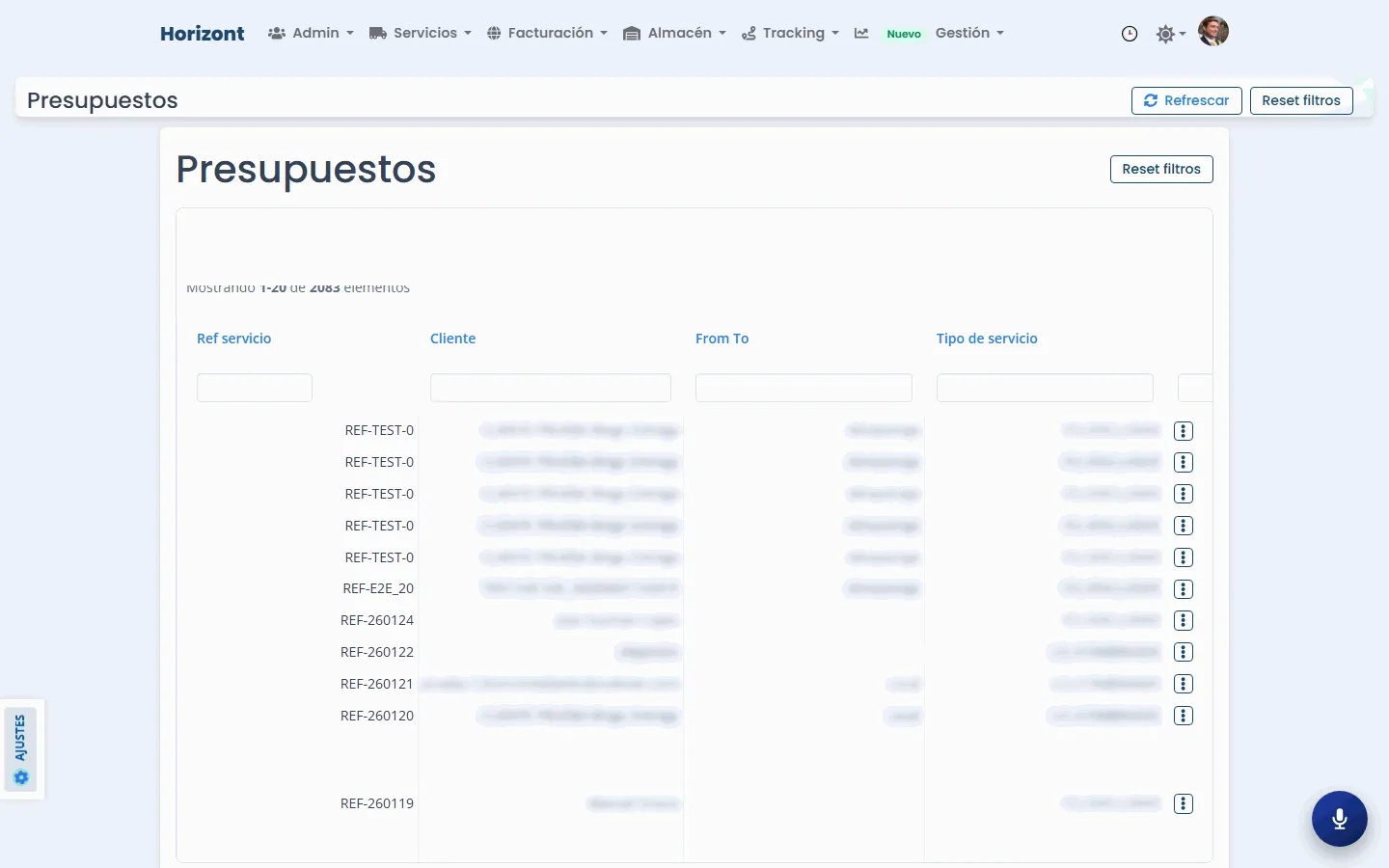
Task: Open the statistics chart icon in navbar
Action: pos(861,34)
